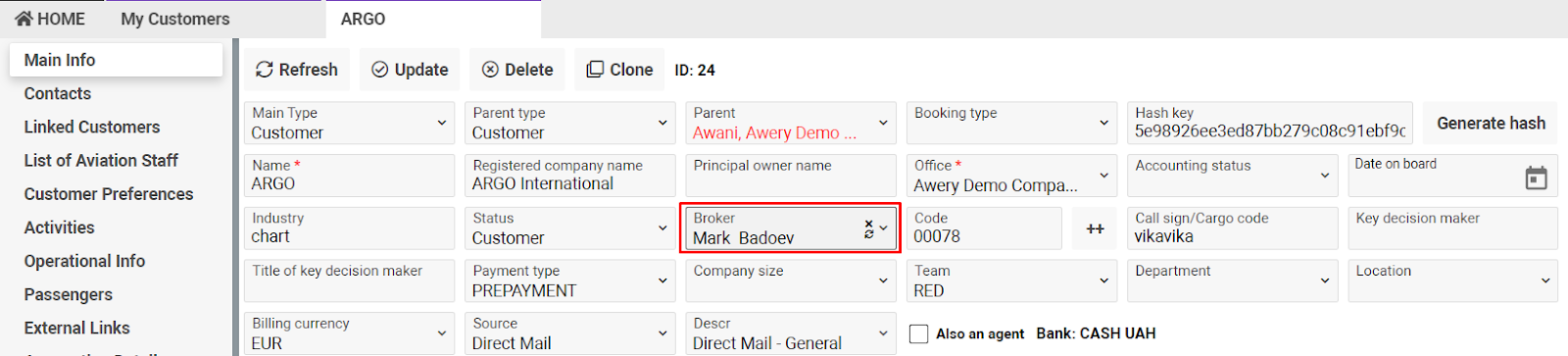Click the Refresh icon button
The height and width of the screenshot is (356, 1568).
tap(265, 70)
